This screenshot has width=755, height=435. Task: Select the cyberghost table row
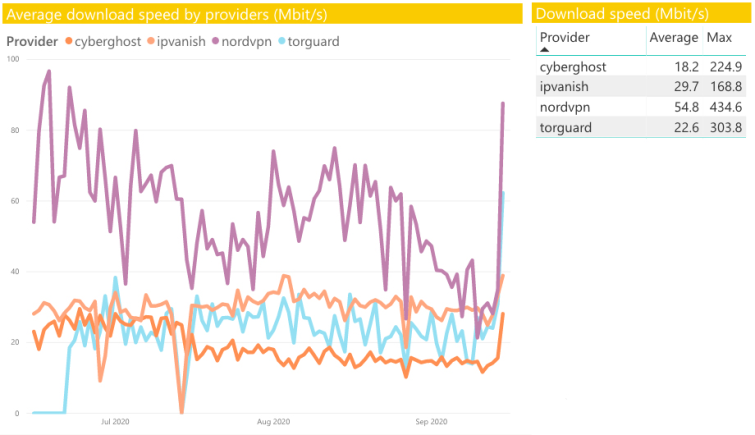coord(641,66)
